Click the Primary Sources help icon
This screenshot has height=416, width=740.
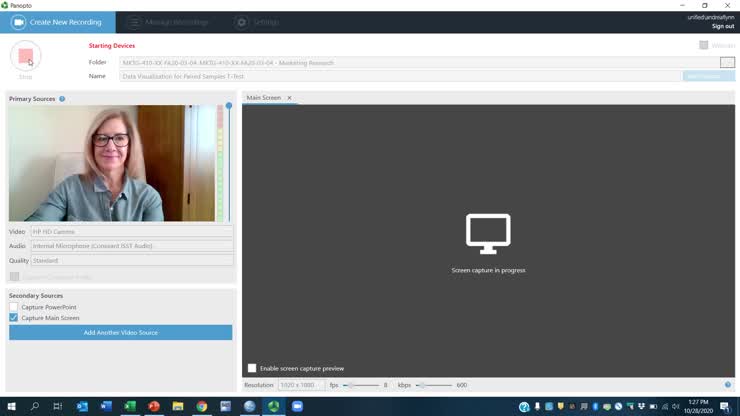tap(62, 99)
